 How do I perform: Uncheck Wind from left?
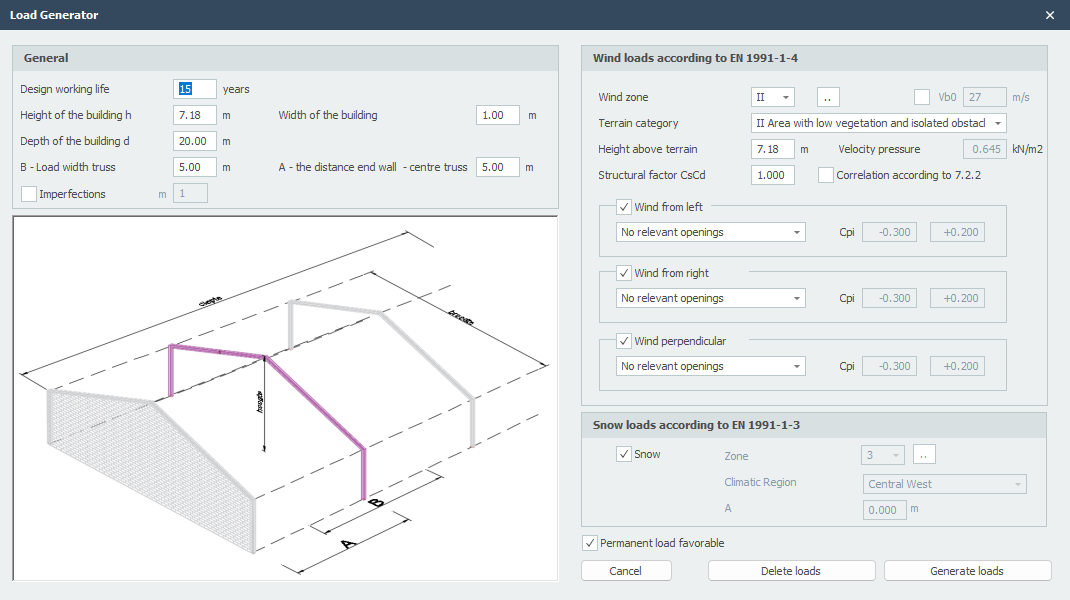(625, 207)
